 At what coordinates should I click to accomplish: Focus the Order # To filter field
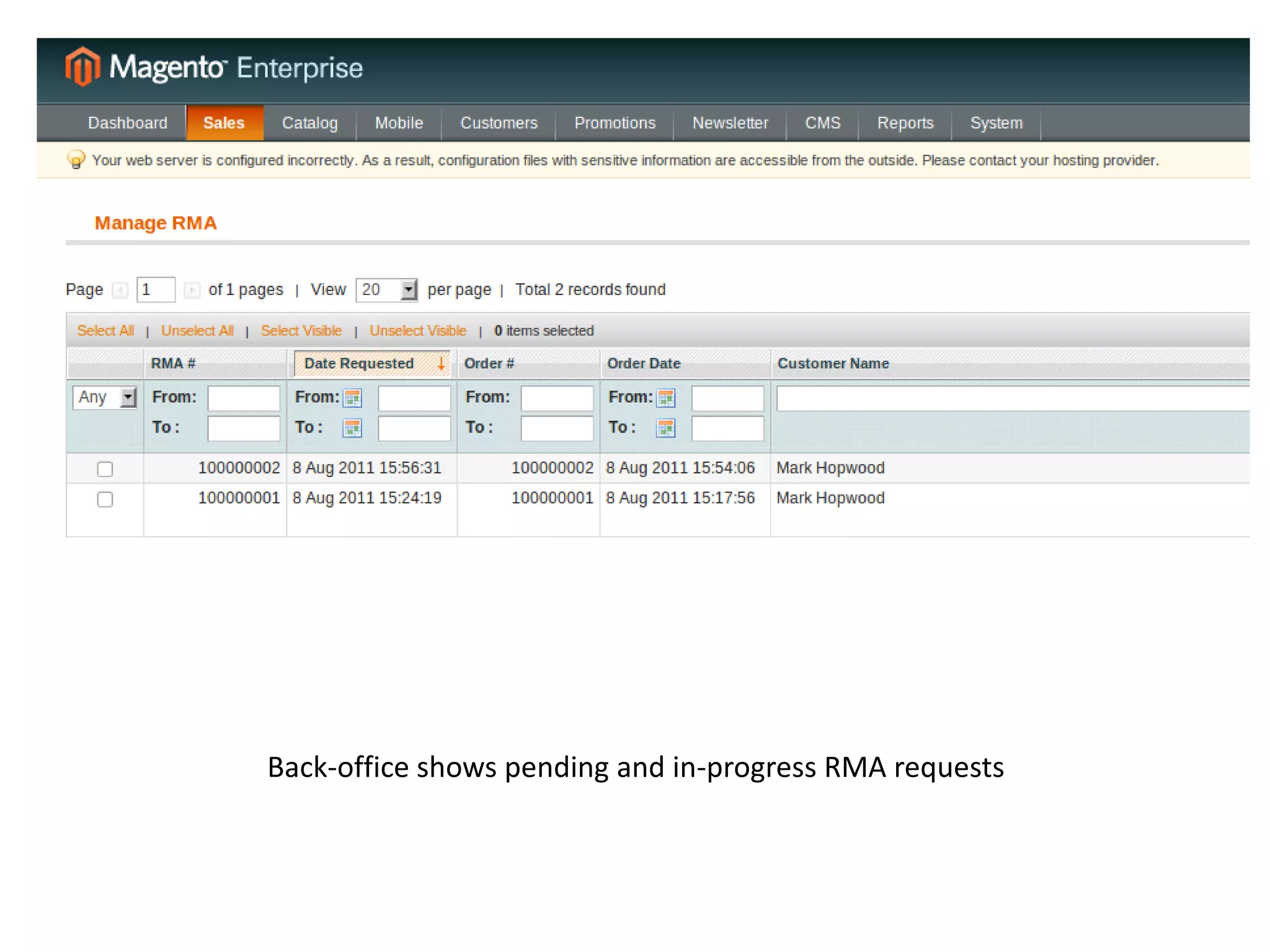tap(557, 428)
